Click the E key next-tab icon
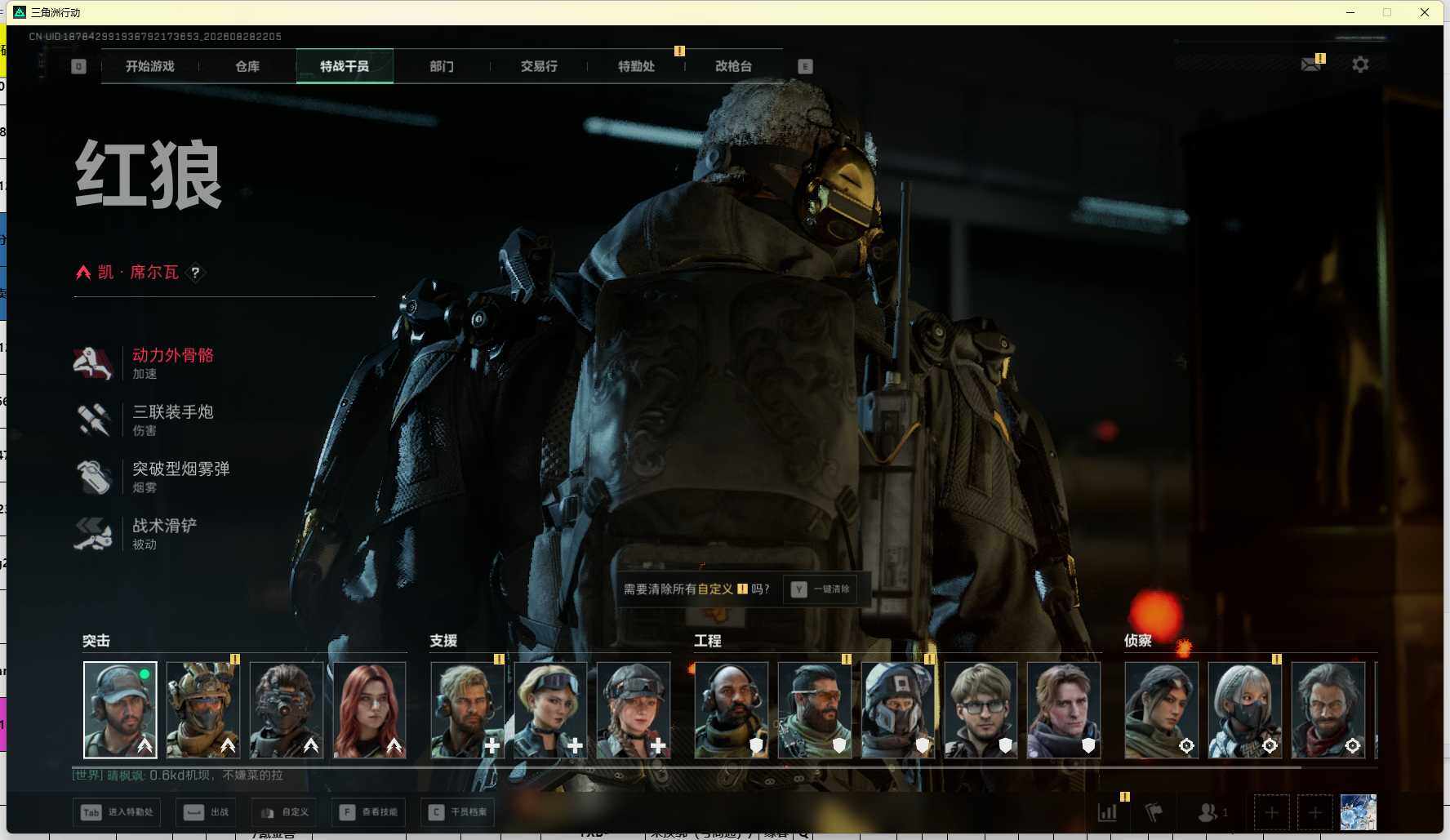The image size is (1450, 840). click(805, 66)
